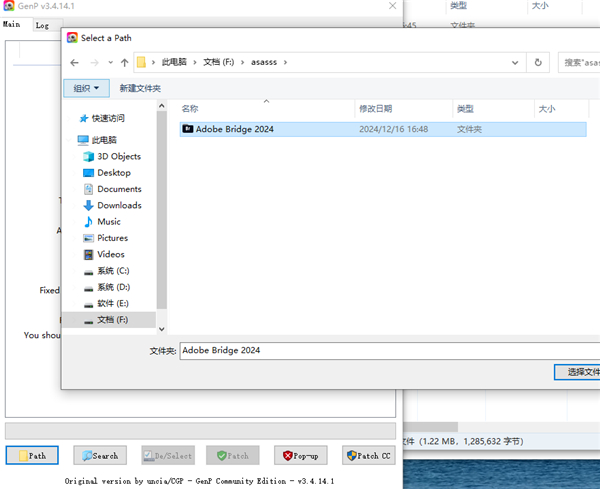Click the Patch CC button in GenP
Image resolution: width=600 pixels, height=489 pixels.
(x=368, y=456)
